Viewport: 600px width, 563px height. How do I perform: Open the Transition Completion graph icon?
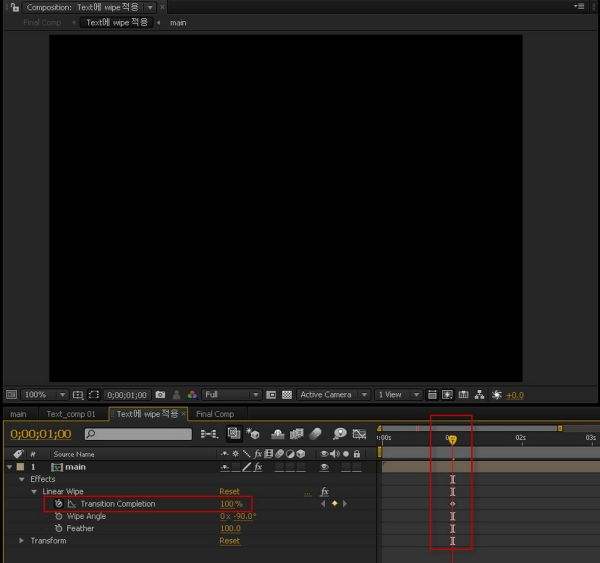pos(71,504)
